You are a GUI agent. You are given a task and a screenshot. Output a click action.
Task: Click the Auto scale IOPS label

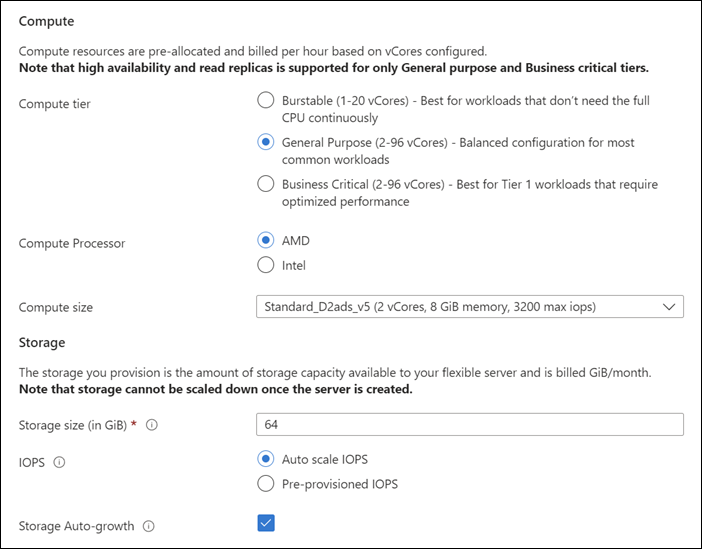(325, 459)
